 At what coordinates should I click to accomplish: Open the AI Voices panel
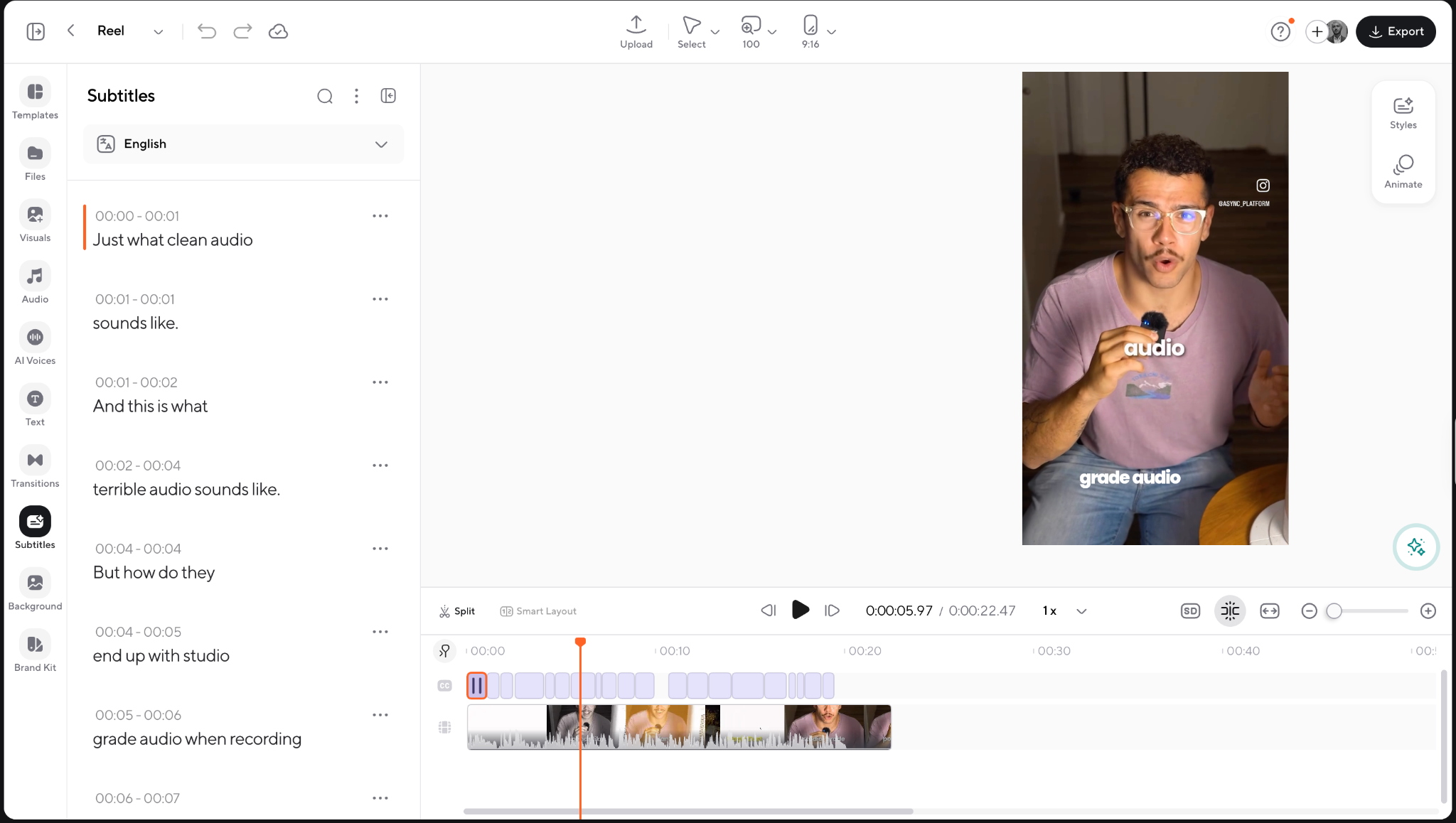[35, 345]
